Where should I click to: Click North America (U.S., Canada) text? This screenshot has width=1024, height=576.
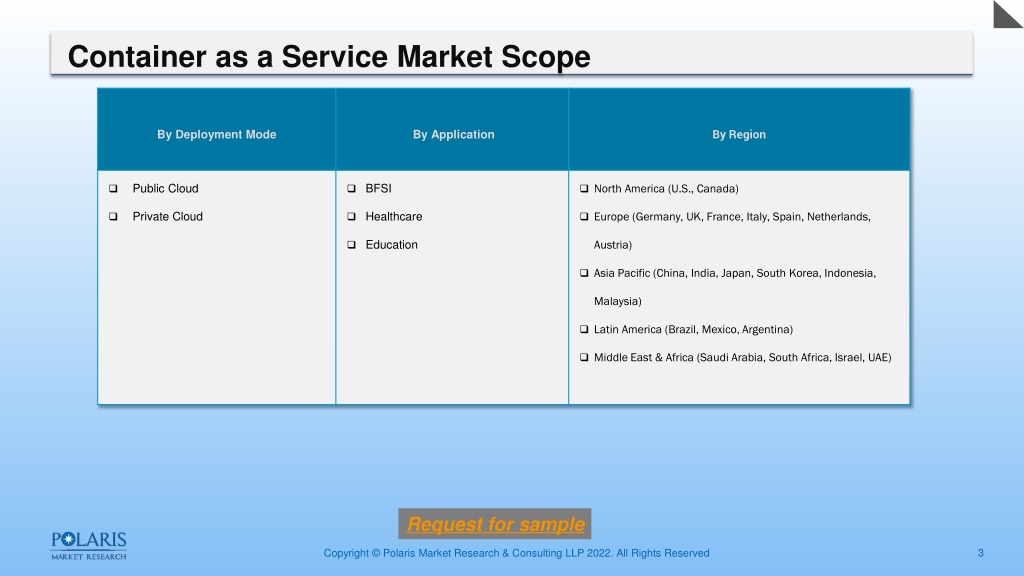pyautogui.click(x=666, y=189)
